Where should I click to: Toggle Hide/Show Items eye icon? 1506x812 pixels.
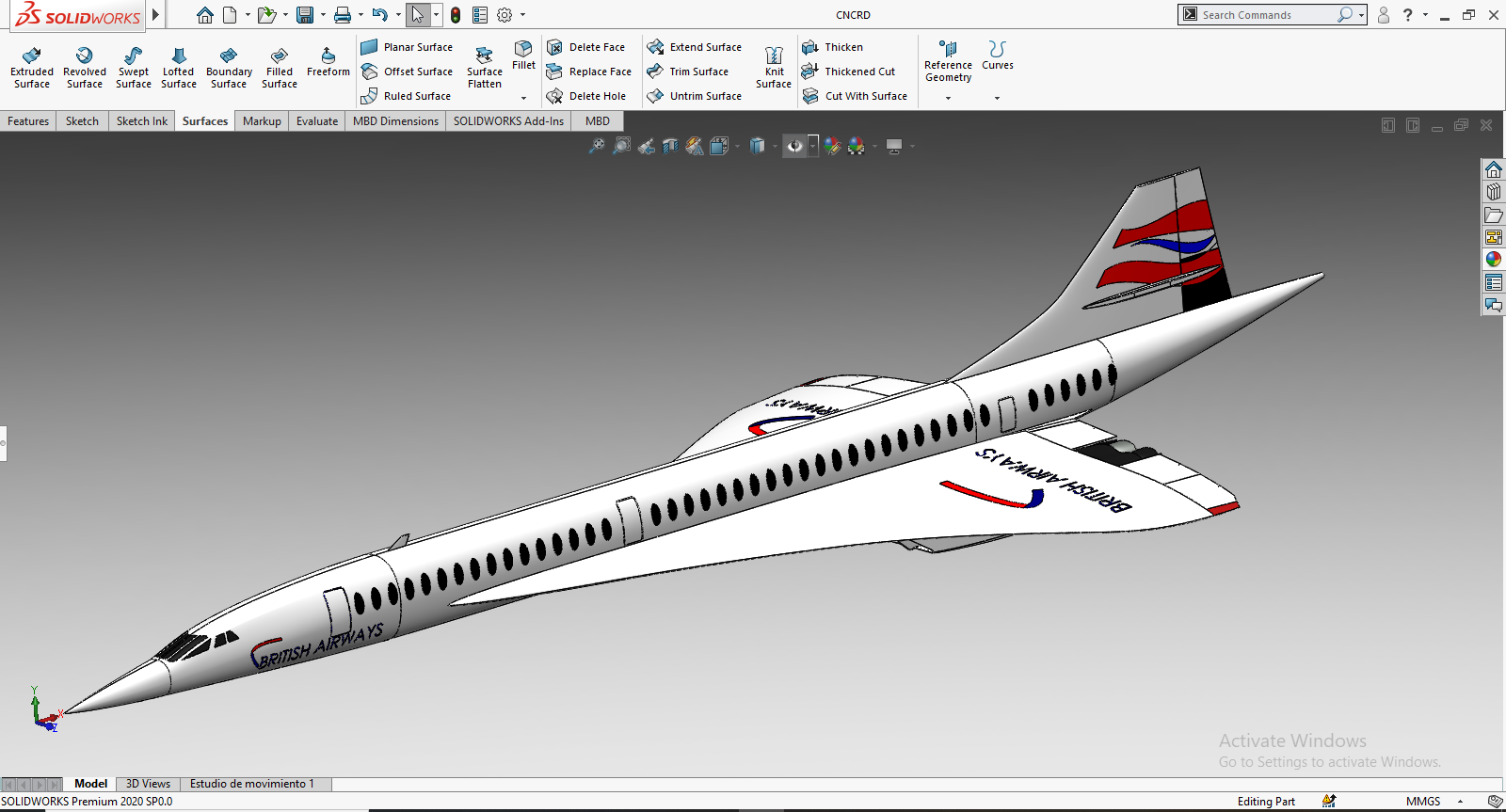[795, 146]
